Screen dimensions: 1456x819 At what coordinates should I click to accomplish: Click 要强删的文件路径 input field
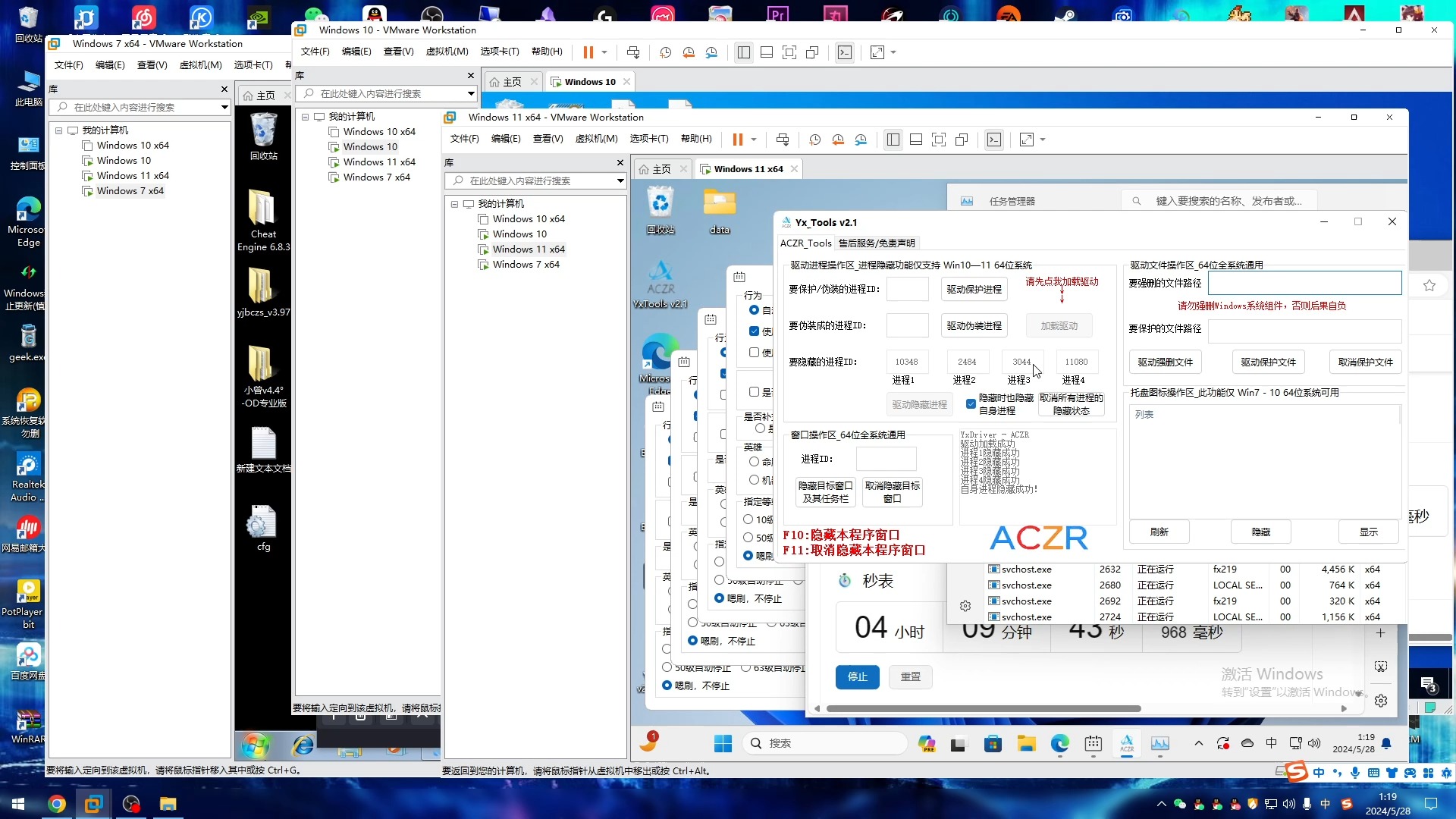(x=1304, y=283)
